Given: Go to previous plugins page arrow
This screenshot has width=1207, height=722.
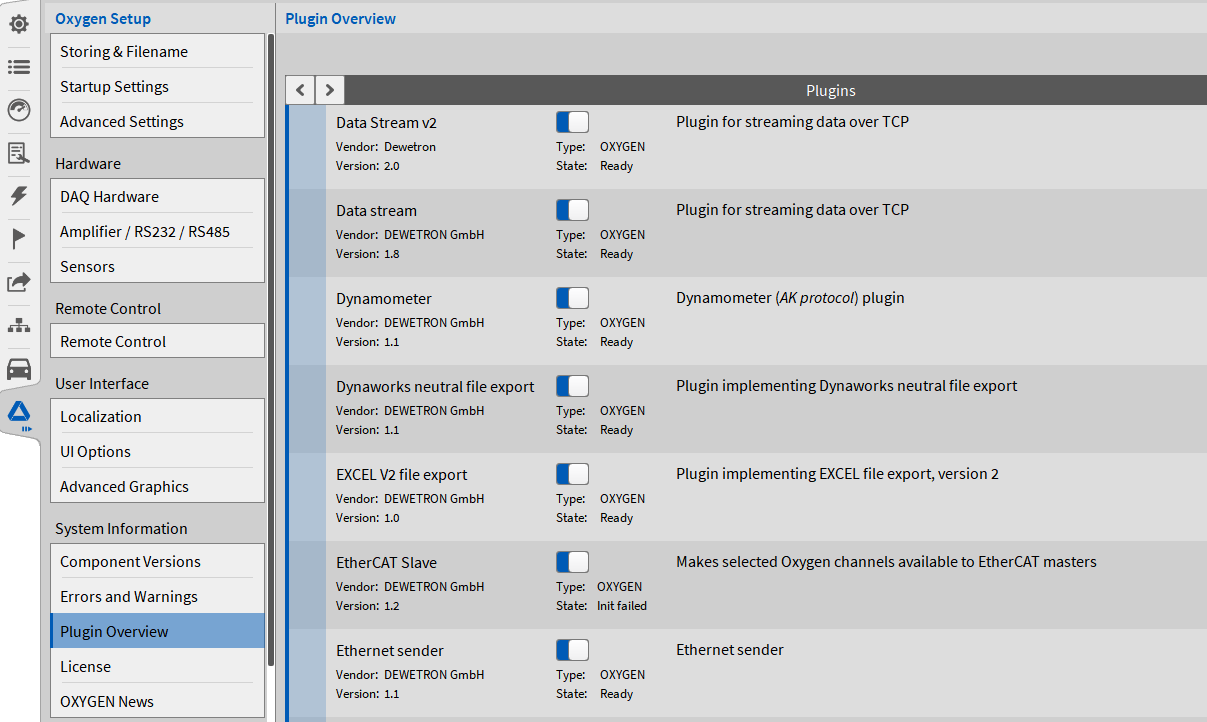Looking at the screenshot, I should [x=300, y=90].
